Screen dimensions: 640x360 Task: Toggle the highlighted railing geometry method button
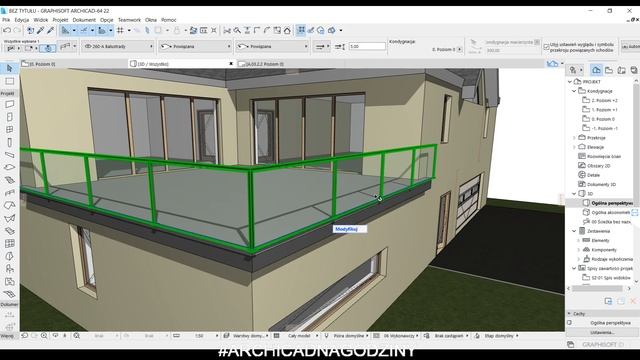point(48,48)
